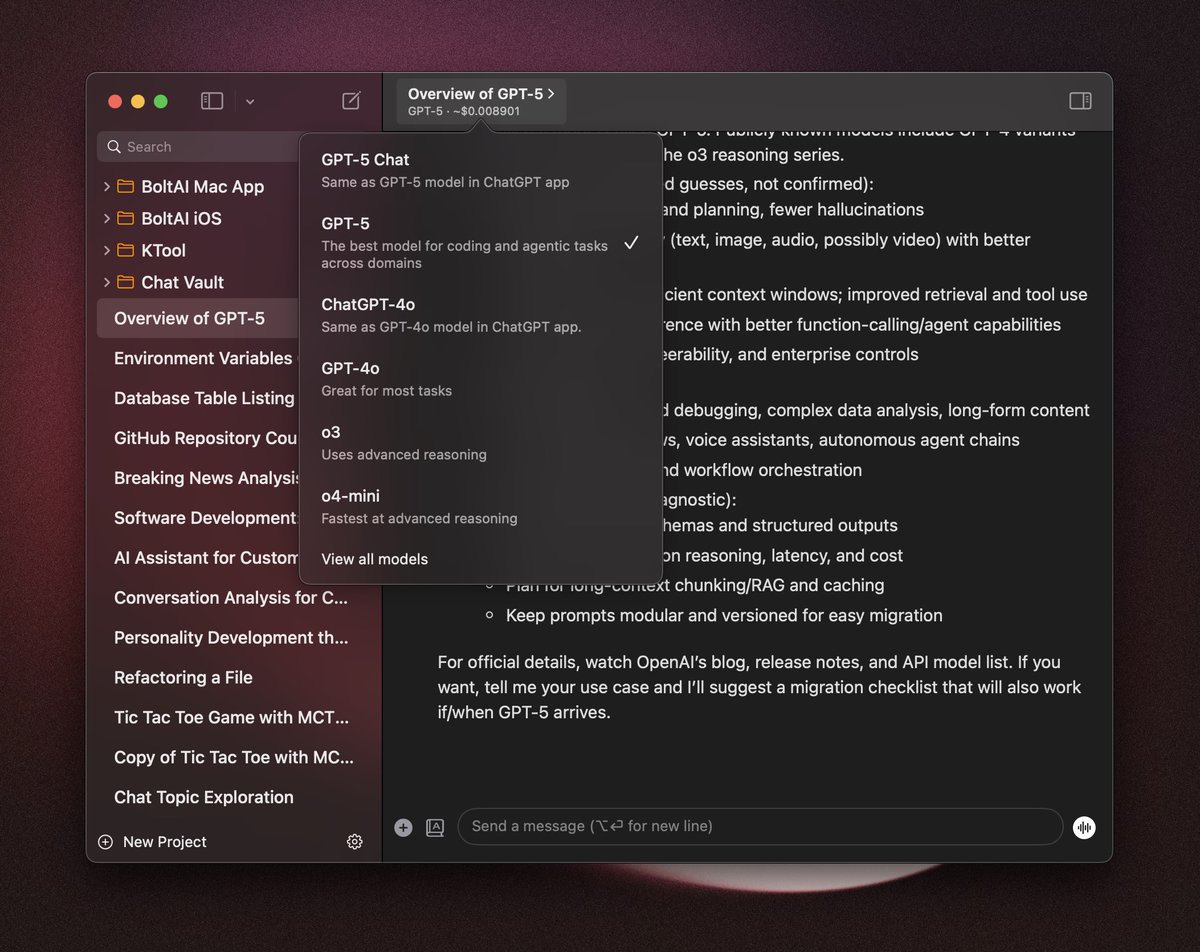Click the green zoom window button

coord(161,101)
